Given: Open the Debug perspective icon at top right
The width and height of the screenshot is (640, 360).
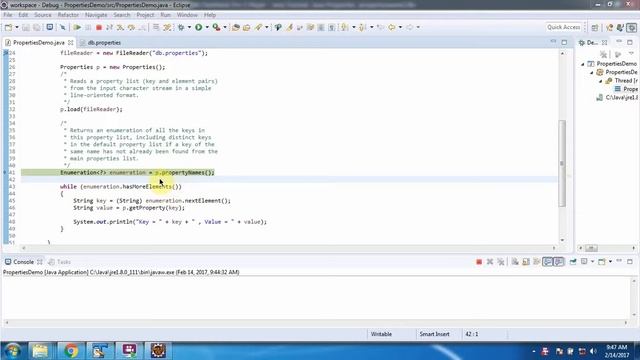Looking at the screenshot, I should pyautogui.click(x=631, y=27).
